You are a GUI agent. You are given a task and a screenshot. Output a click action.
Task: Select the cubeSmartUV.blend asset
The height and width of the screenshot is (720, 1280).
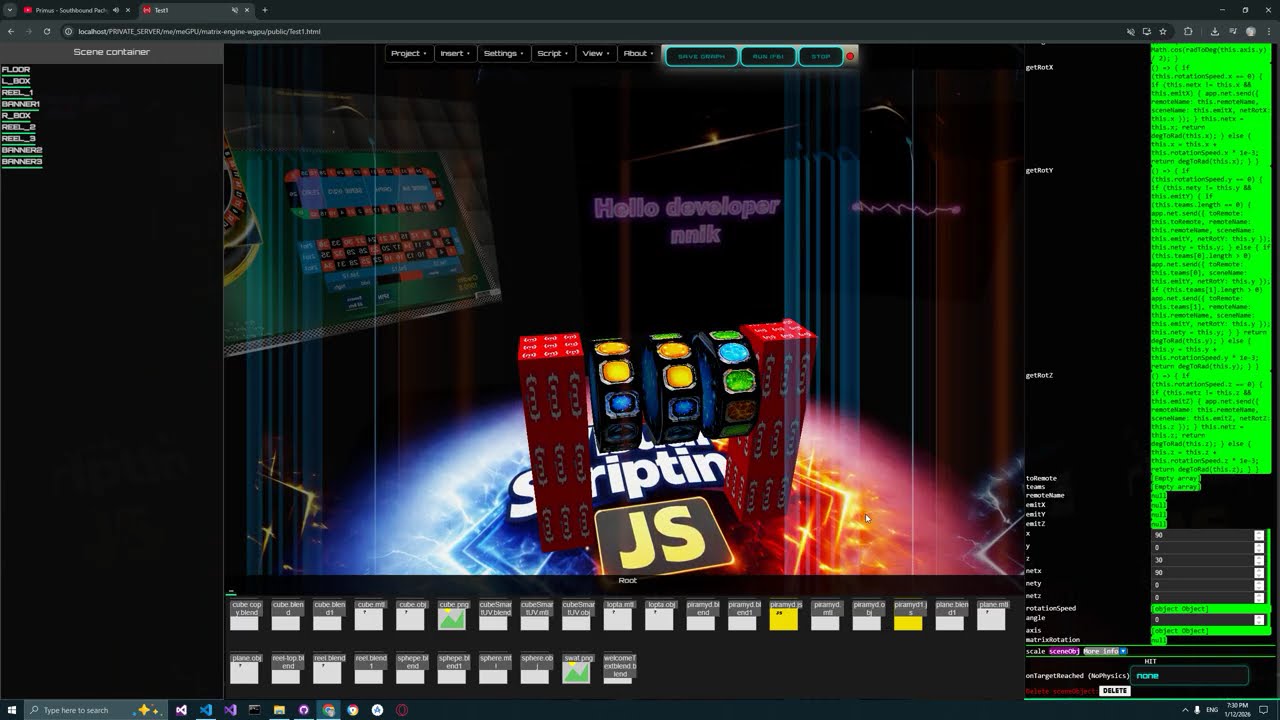(x=494, y=614)
